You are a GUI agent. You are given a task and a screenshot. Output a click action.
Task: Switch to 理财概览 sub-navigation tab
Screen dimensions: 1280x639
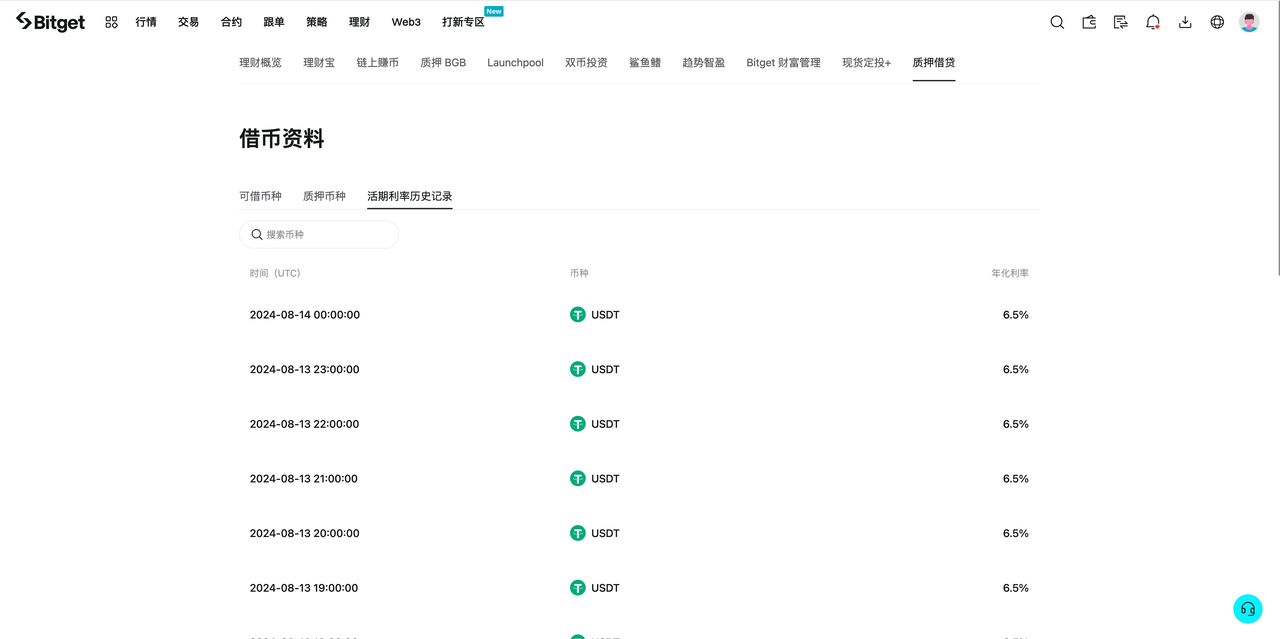(x=260, y=62)
